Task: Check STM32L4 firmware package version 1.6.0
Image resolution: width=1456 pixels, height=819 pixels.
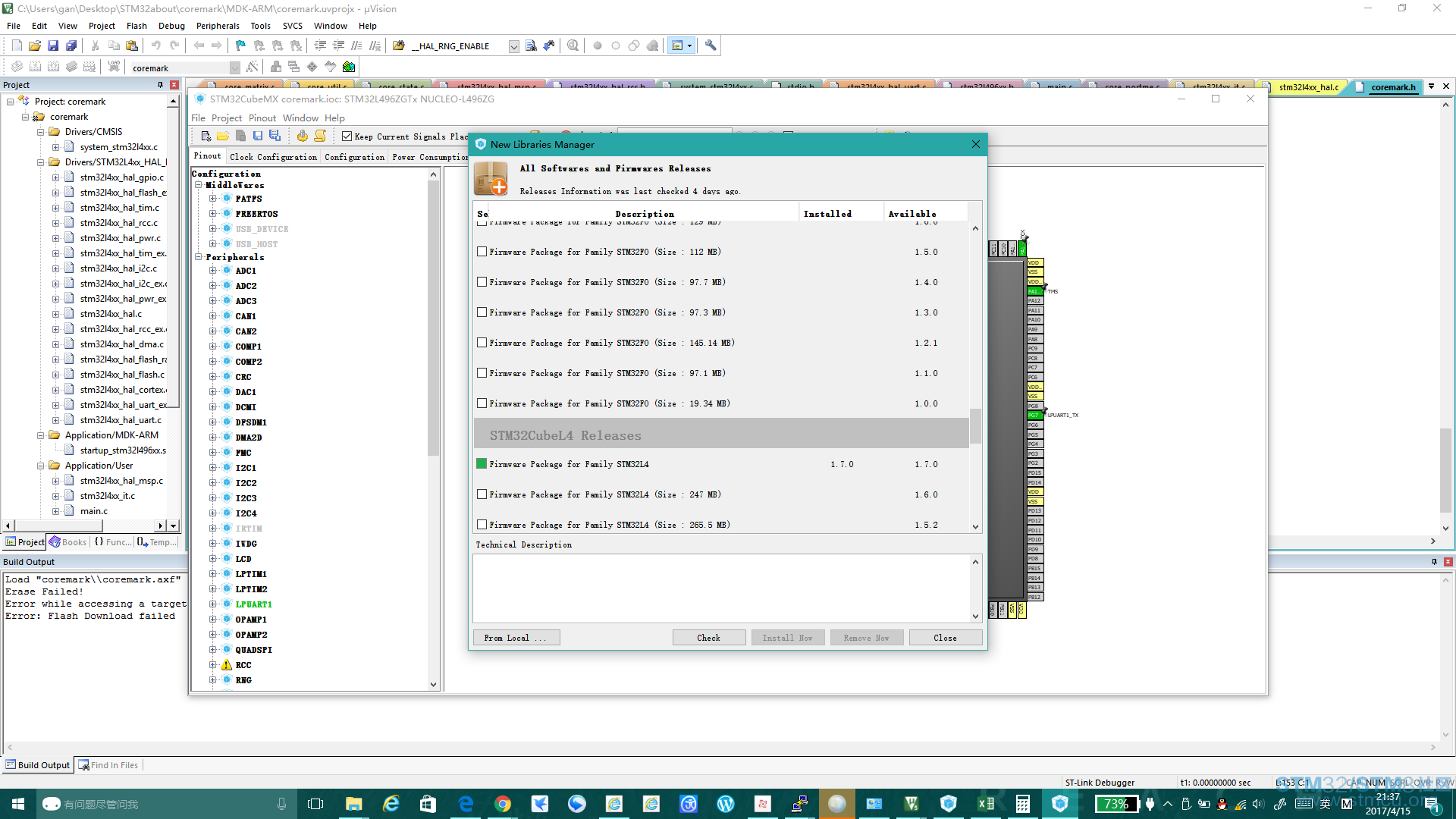Action: pyautogui.click(x=482, y=494)
